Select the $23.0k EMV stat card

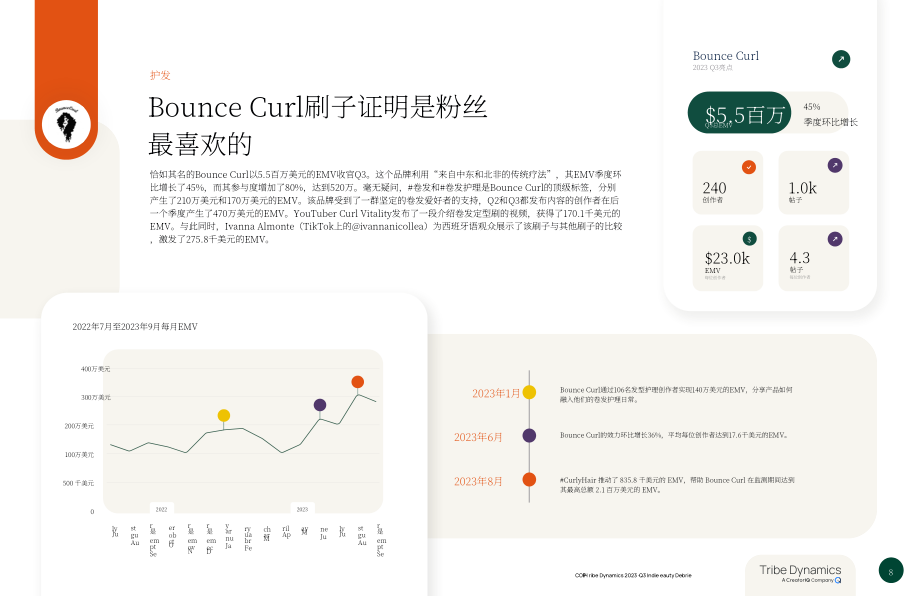[728, 258]
